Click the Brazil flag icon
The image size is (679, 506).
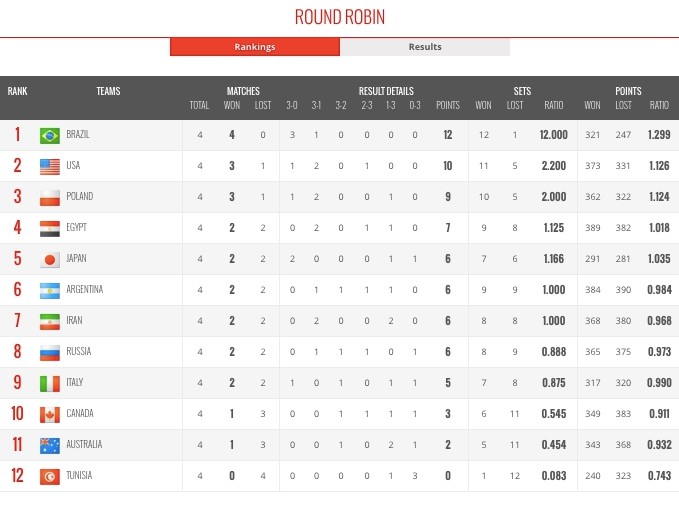50,135
